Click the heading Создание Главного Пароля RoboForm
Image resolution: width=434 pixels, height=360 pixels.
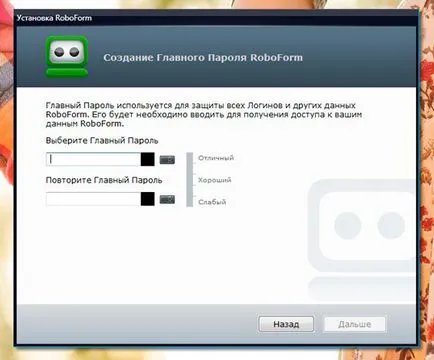click(203, 58)
